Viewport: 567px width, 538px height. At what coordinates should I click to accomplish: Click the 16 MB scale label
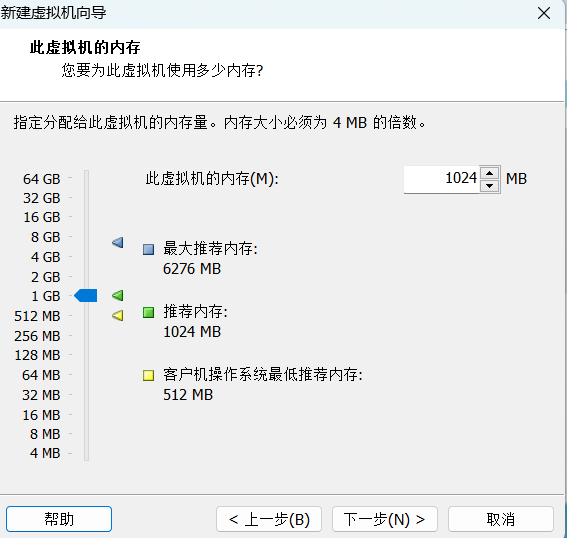tap(41, 415)
